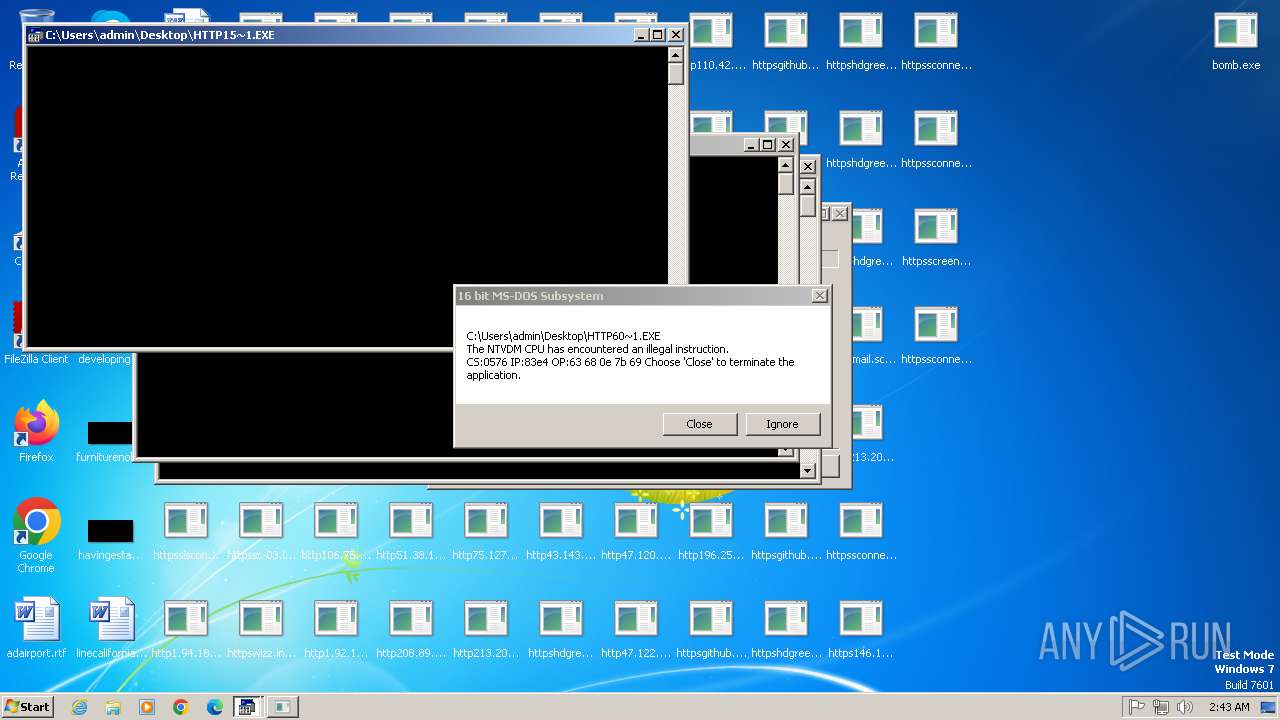This screenshot has height=720, width=1280.
Task: Click the 2:43 AM taskbar clock
Action: click(1229, 707)
